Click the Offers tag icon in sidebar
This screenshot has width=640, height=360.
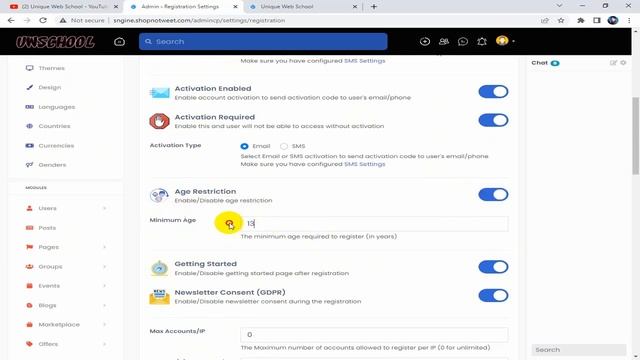[x=29, y=344]
